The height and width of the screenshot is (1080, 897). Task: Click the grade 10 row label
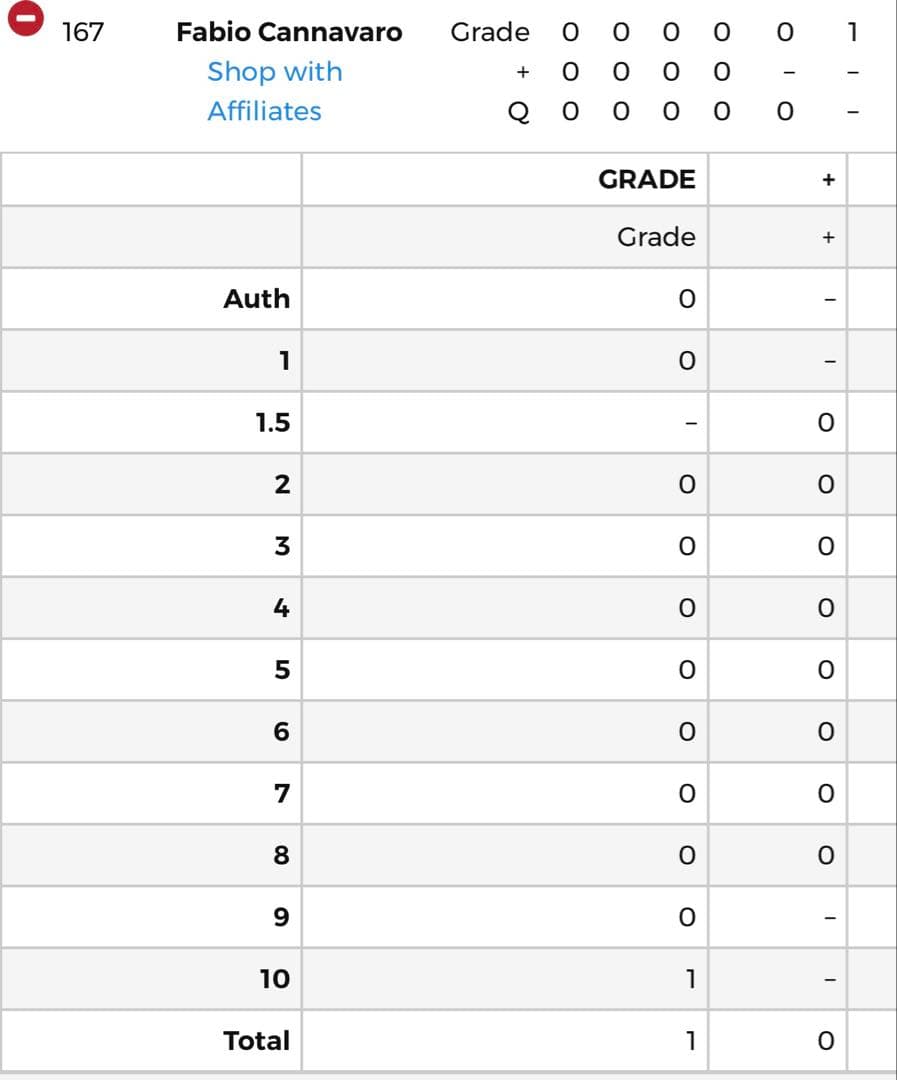(274, 978)
